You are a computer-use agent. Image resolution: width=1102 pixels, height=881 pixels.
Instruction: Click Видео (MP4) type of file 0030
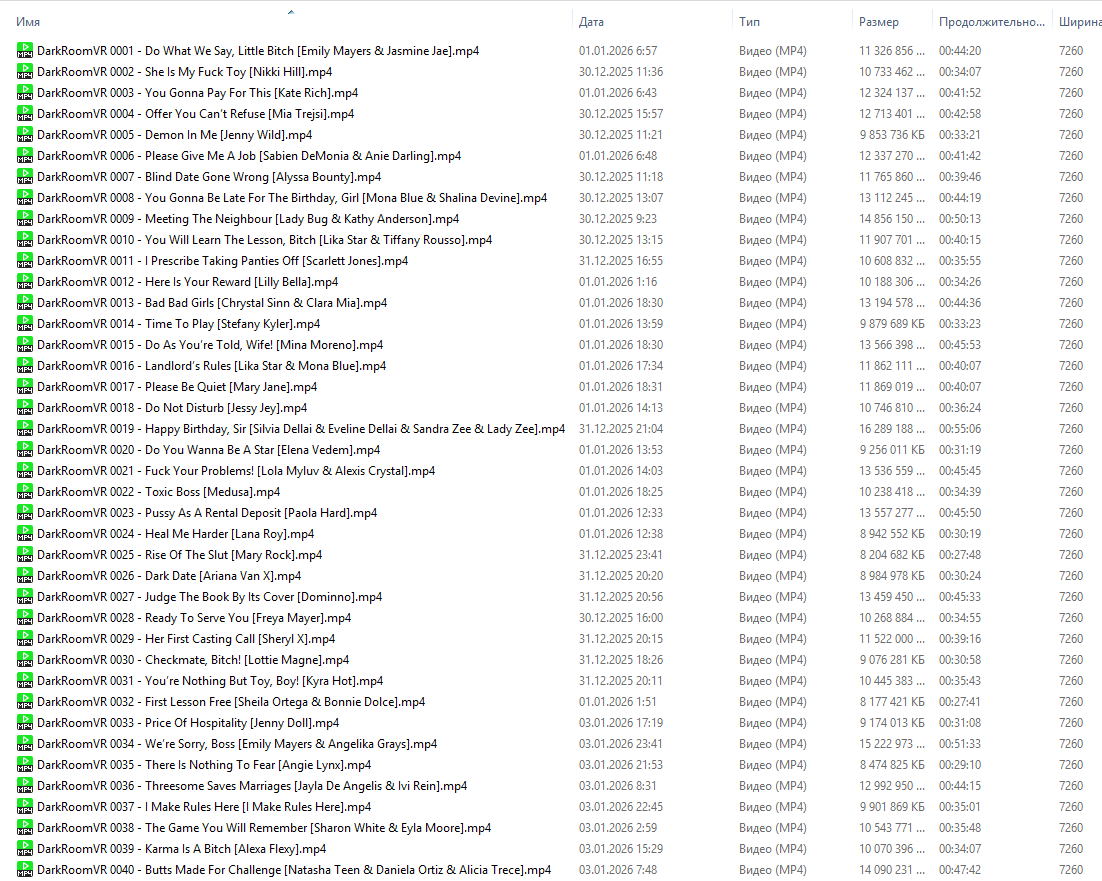772,660
